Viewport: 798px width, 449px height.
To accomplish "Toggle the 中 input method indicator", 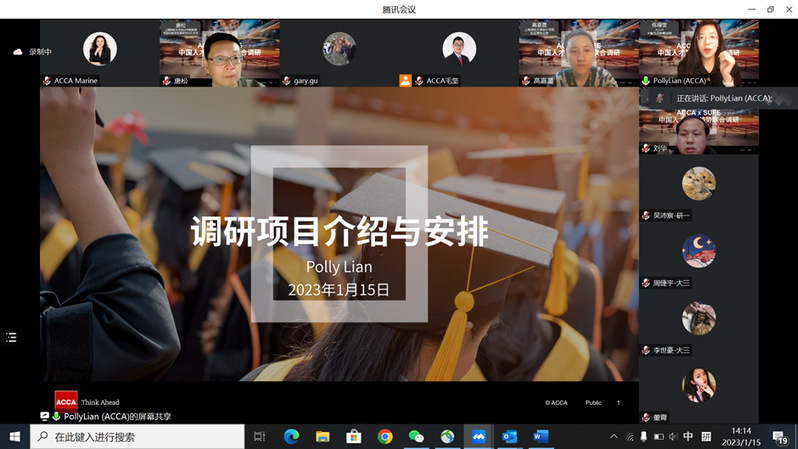I will [x=688, y=436].
